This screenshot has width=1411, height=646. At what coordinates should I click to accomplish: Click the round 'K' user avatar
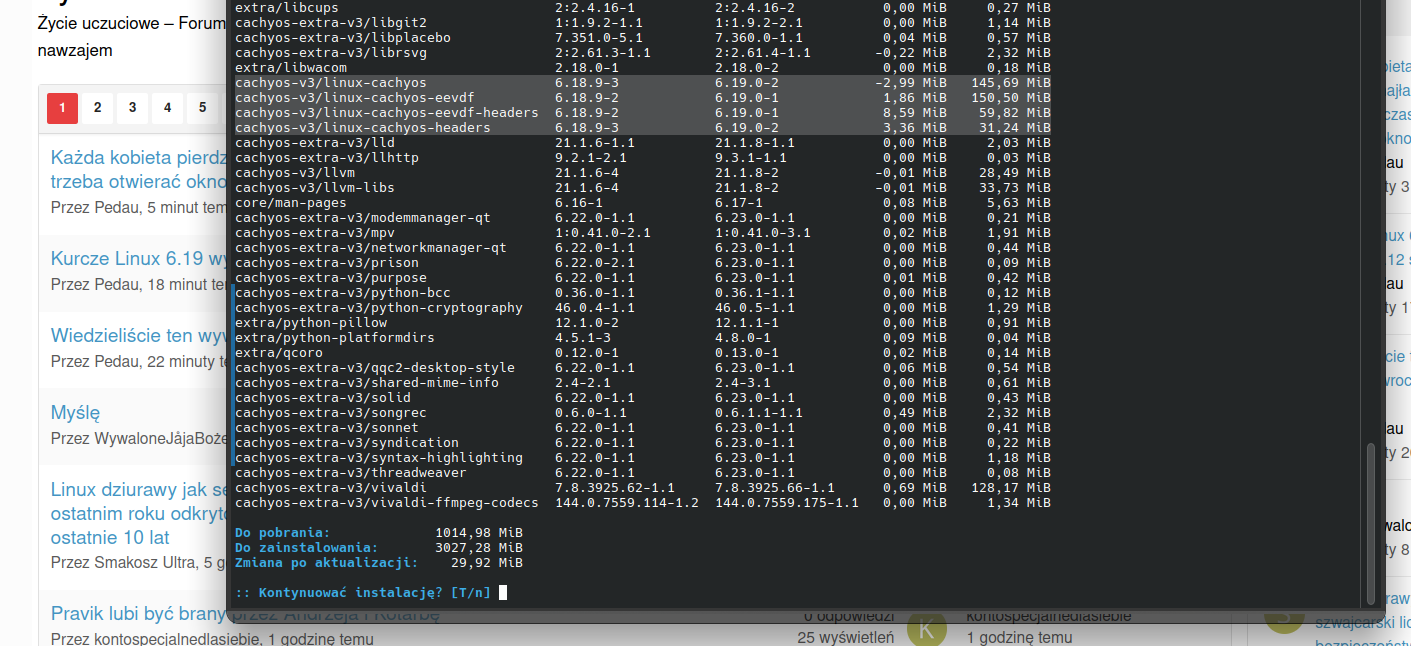(x=927, y=629)
